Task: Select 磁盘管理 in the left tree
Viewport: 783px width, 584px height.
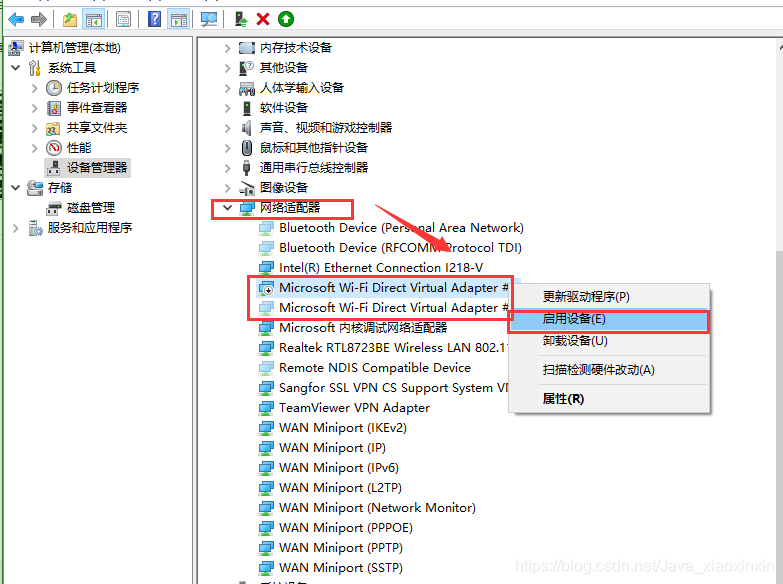Action: tap(91, 208)
